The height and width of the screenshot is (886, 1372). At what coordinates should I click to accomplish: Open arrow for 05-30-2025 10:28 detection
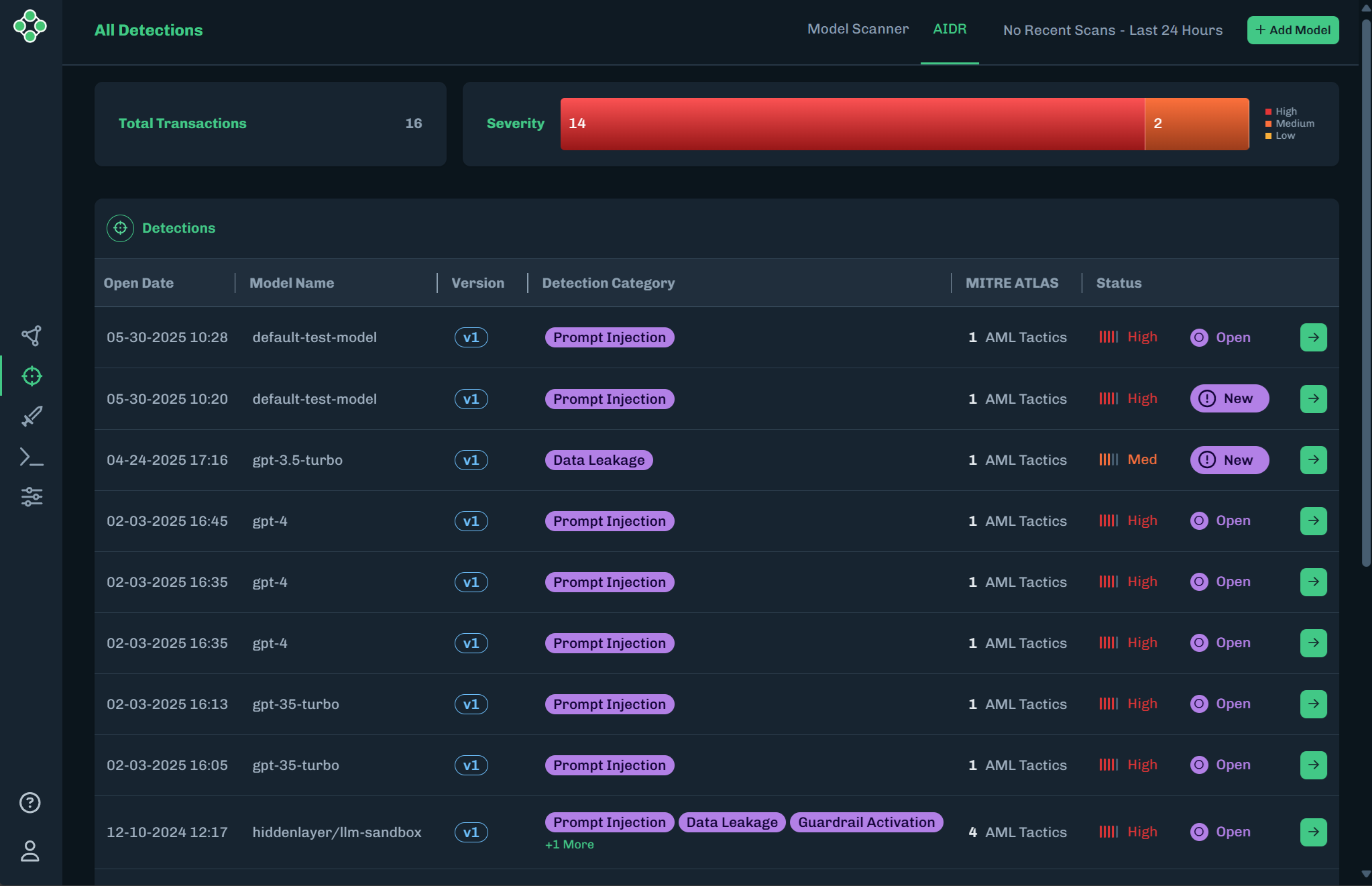pos(1313,337)
